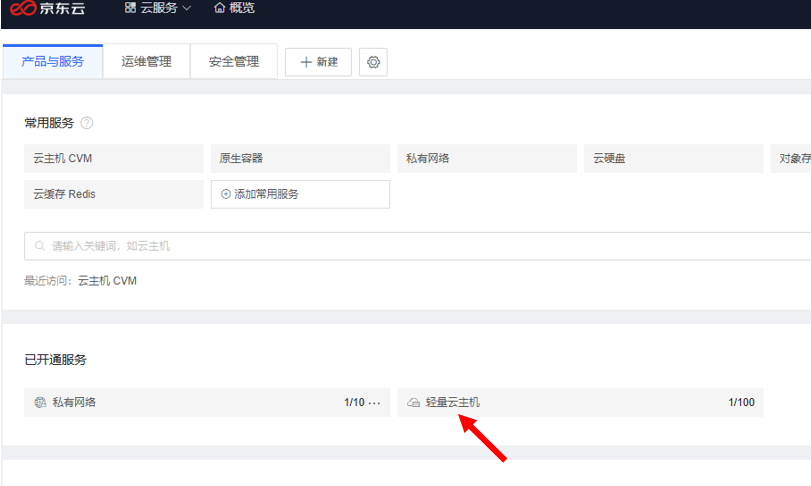Viewport: 811px width, 486px height.
Task: Open 云主机 CVM service tile
Action: [114, 158]
